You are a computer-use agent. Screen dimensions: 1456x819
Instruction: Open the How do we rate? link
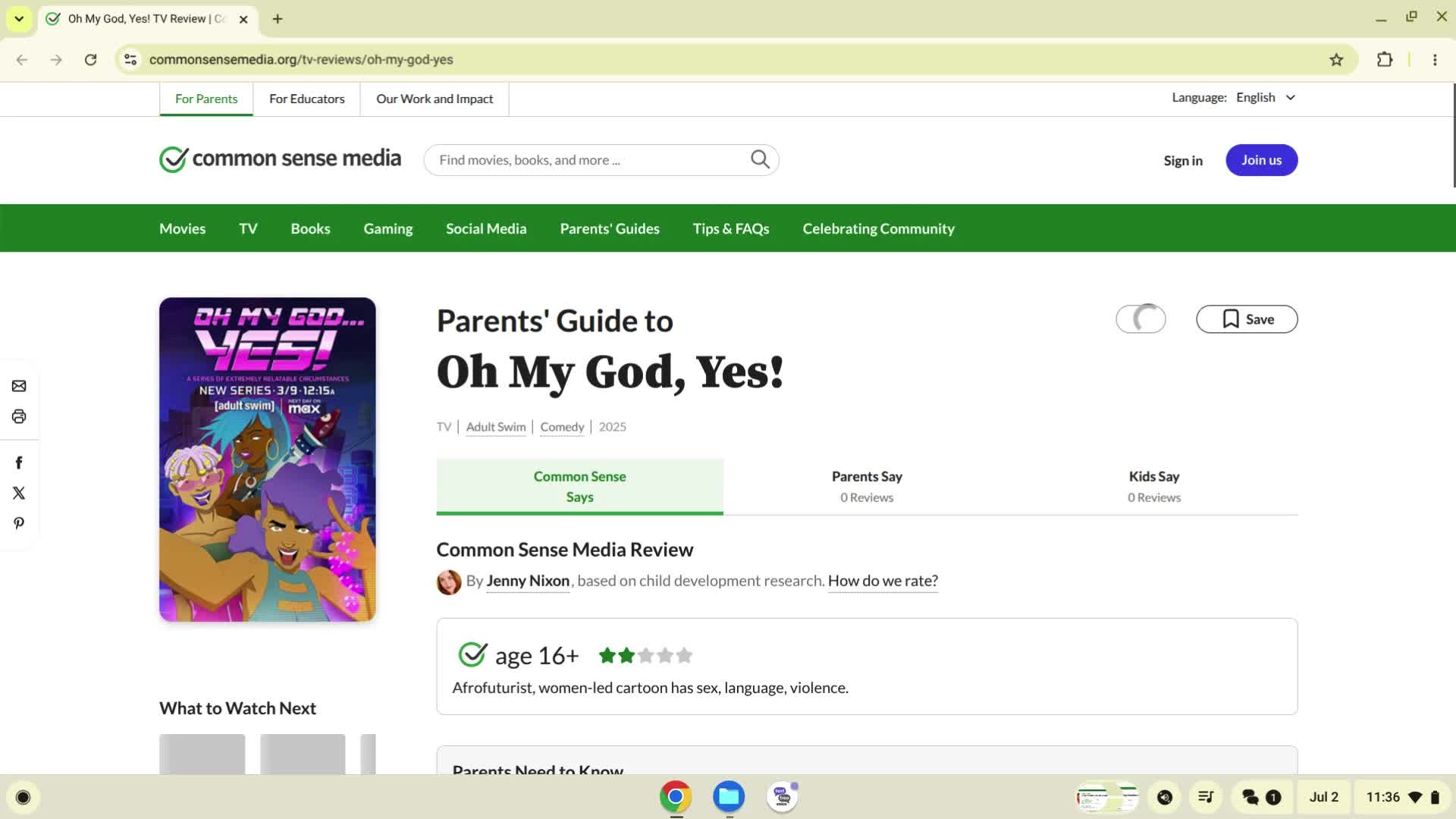point(883,581)
